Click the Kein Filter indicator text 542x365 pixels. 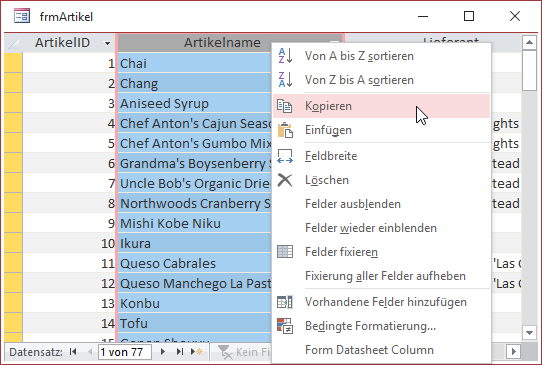coord(252,352)
